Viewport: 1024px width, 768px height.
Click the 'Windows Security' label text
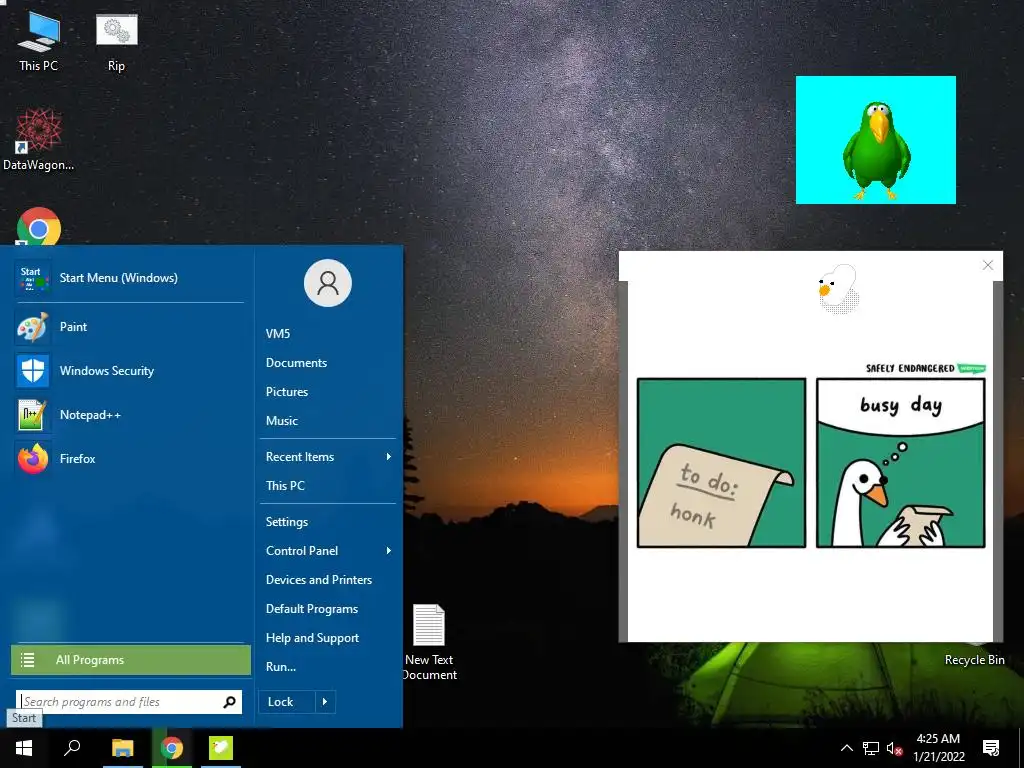click(106, 371)
